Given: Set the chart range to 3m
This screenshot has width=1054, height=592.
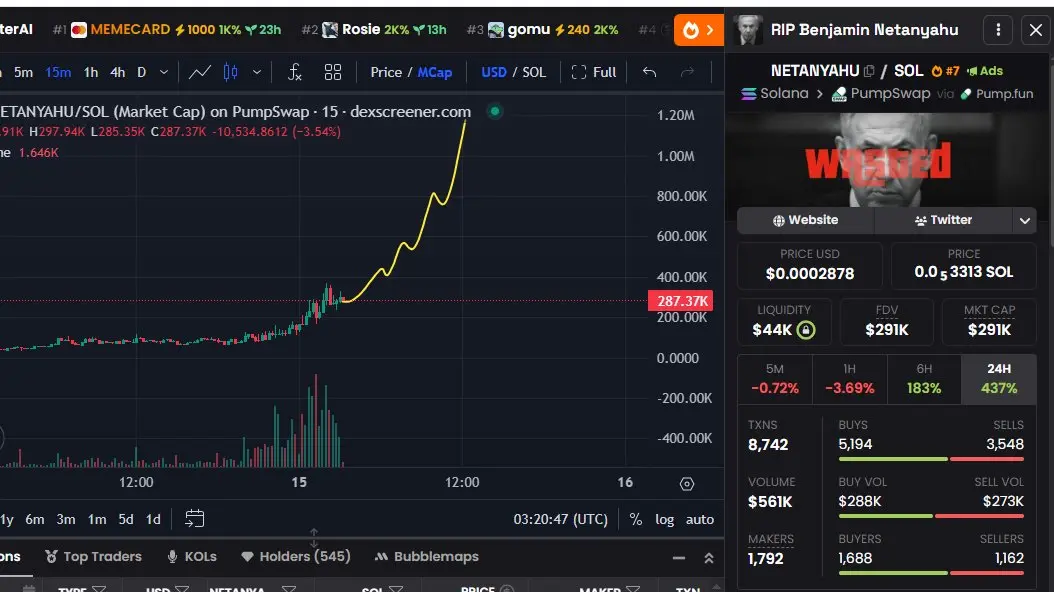Looking at the screenshot, I should (66, 519).
